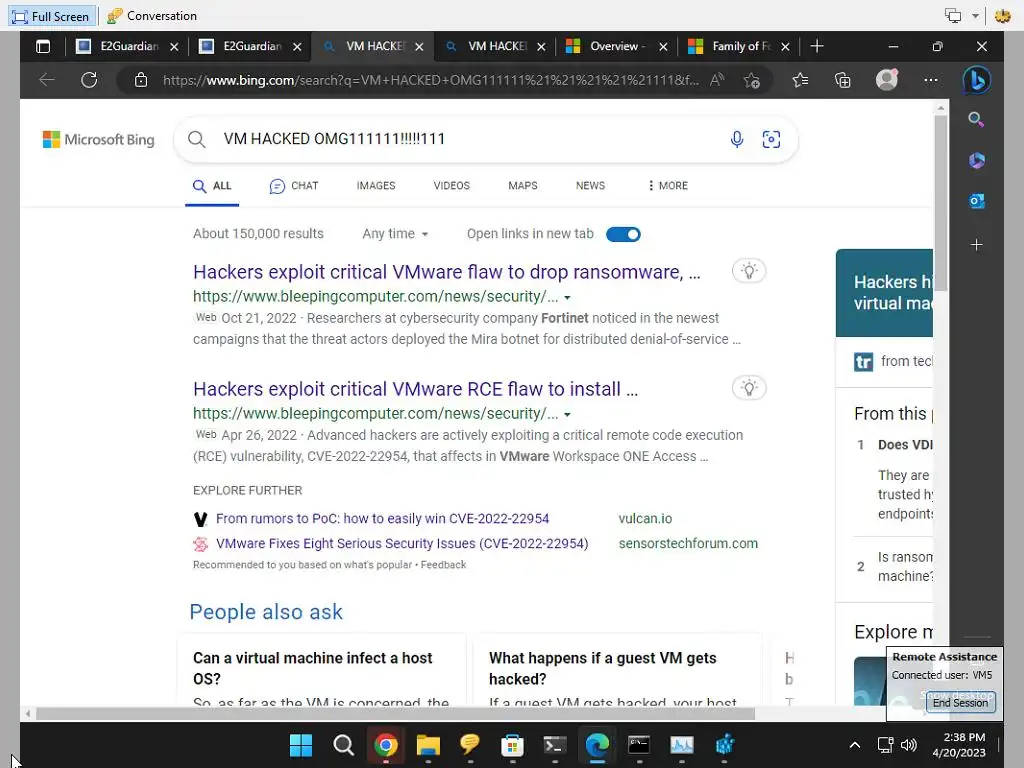End the Remote Assistance session
This screenshot has width=1024, height=768.
pos(960,703)
